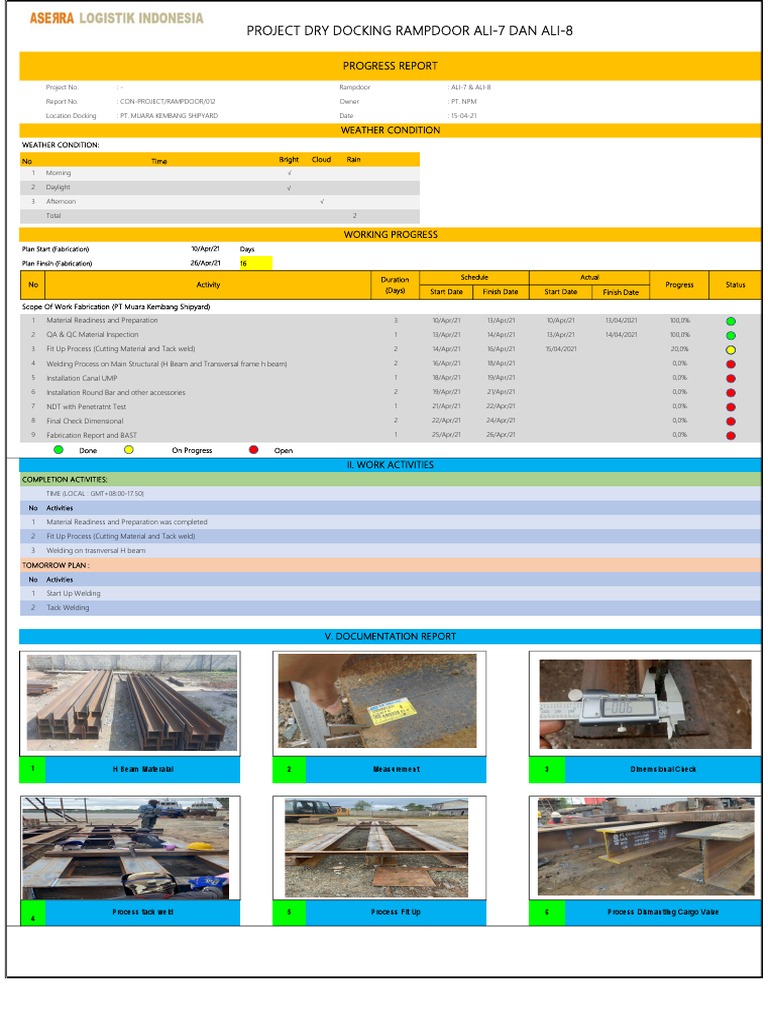768x1024 pixels.
Task: Click the actual finish date 13/04/2021
Action: click(x=621, y=321)
